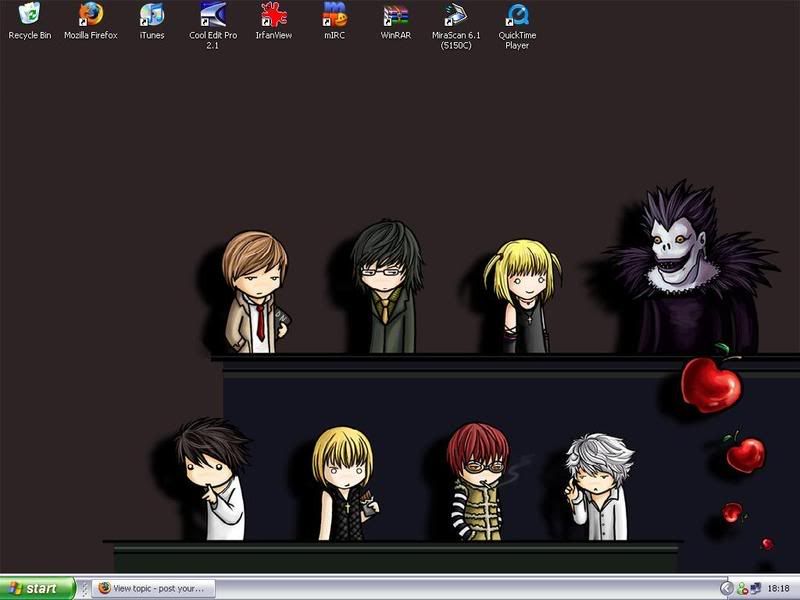Screen dimensions: 800x600
Task: Expand hidden system tray icons
Action: (726, 589)
